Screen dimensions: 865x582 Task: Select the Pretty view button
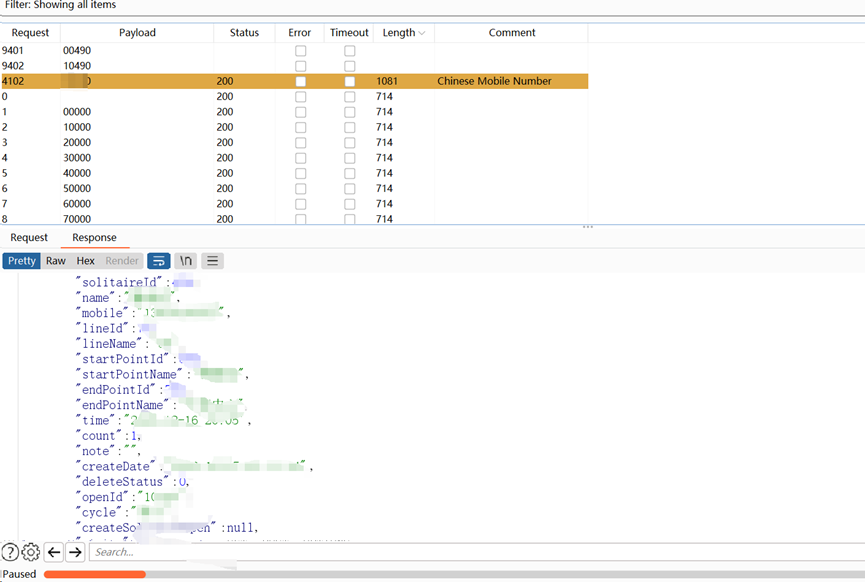(x=21, y=261)
